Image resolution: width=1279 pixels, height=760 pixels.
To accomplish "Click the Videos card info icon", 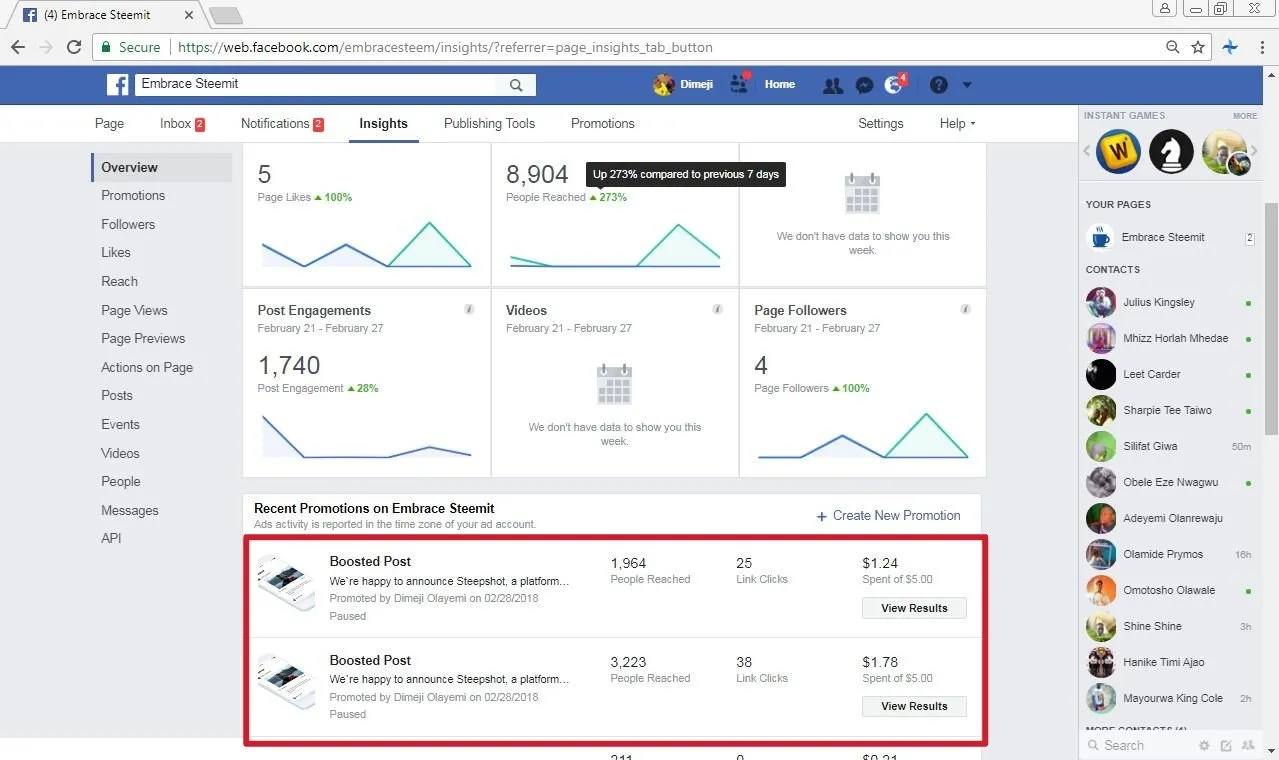I will click(717, 310).
